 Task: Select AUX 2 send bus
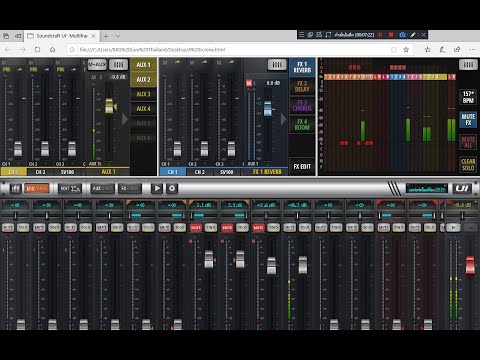[143, 79]
